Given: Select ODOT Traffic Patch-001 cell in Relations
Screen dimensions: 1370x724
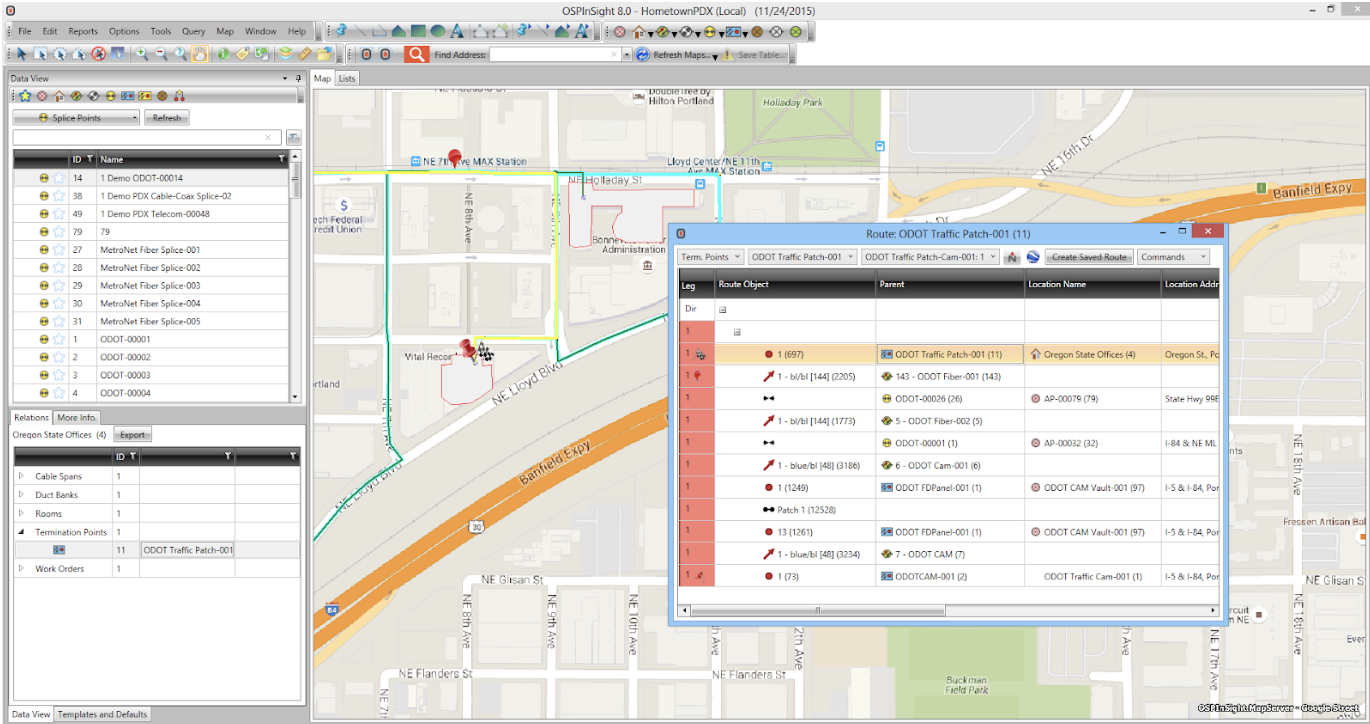Looking at the screenshot, I should click(188, 550).
